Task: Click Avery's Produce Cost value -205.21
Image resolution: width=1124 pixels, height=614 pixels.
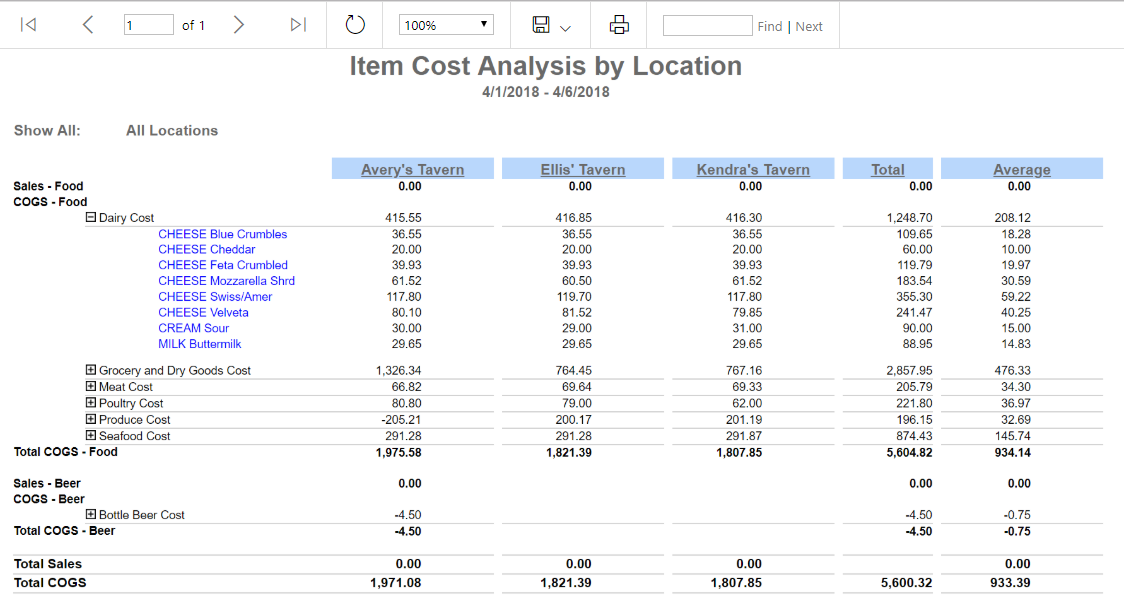Action: [x=401, y=420]
